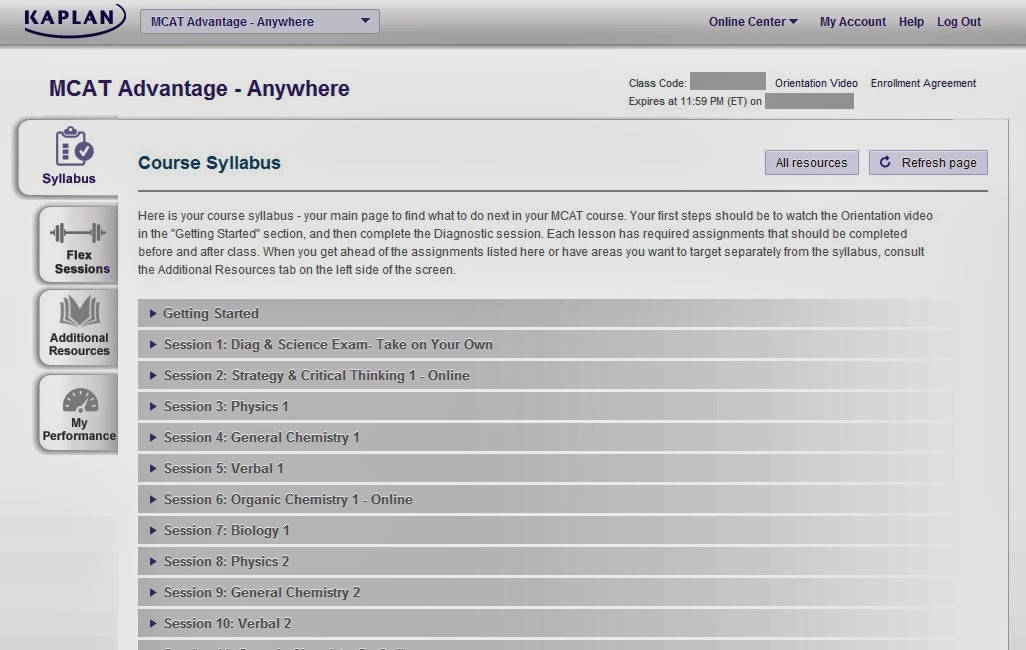Viewport: 1026px width, 650px height.
Task: Expand Session 7 Biology 1 arrow
Action: click(x=152, y=531)
